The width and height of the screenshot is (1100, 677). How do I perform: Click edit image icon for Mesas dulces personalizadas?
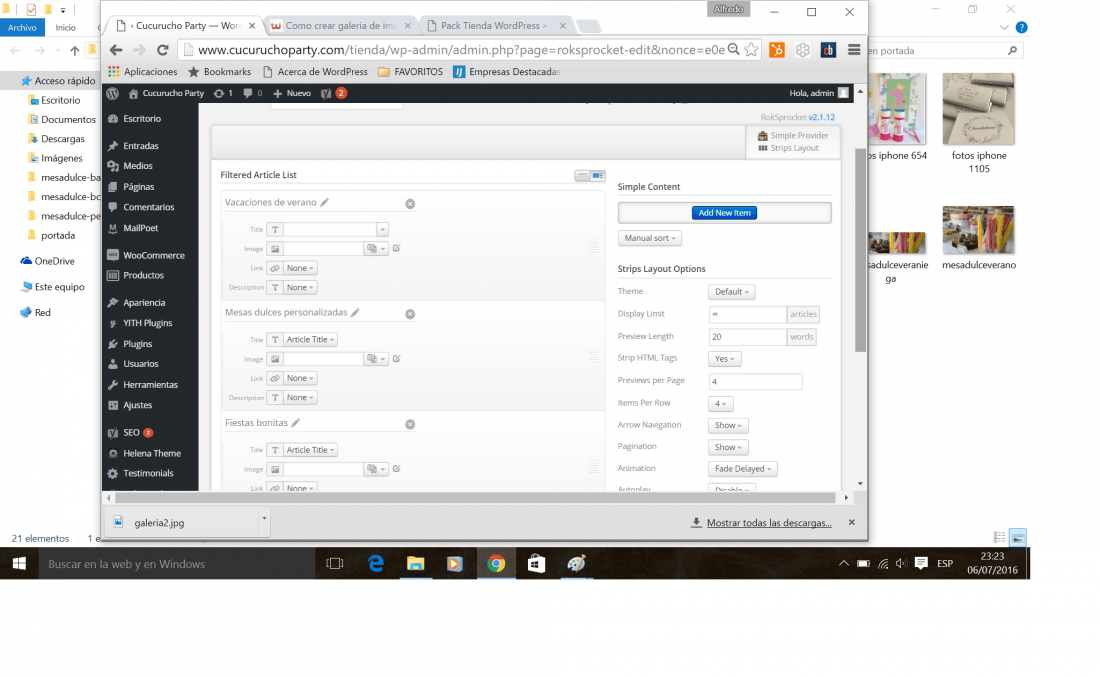click(396, 358)
